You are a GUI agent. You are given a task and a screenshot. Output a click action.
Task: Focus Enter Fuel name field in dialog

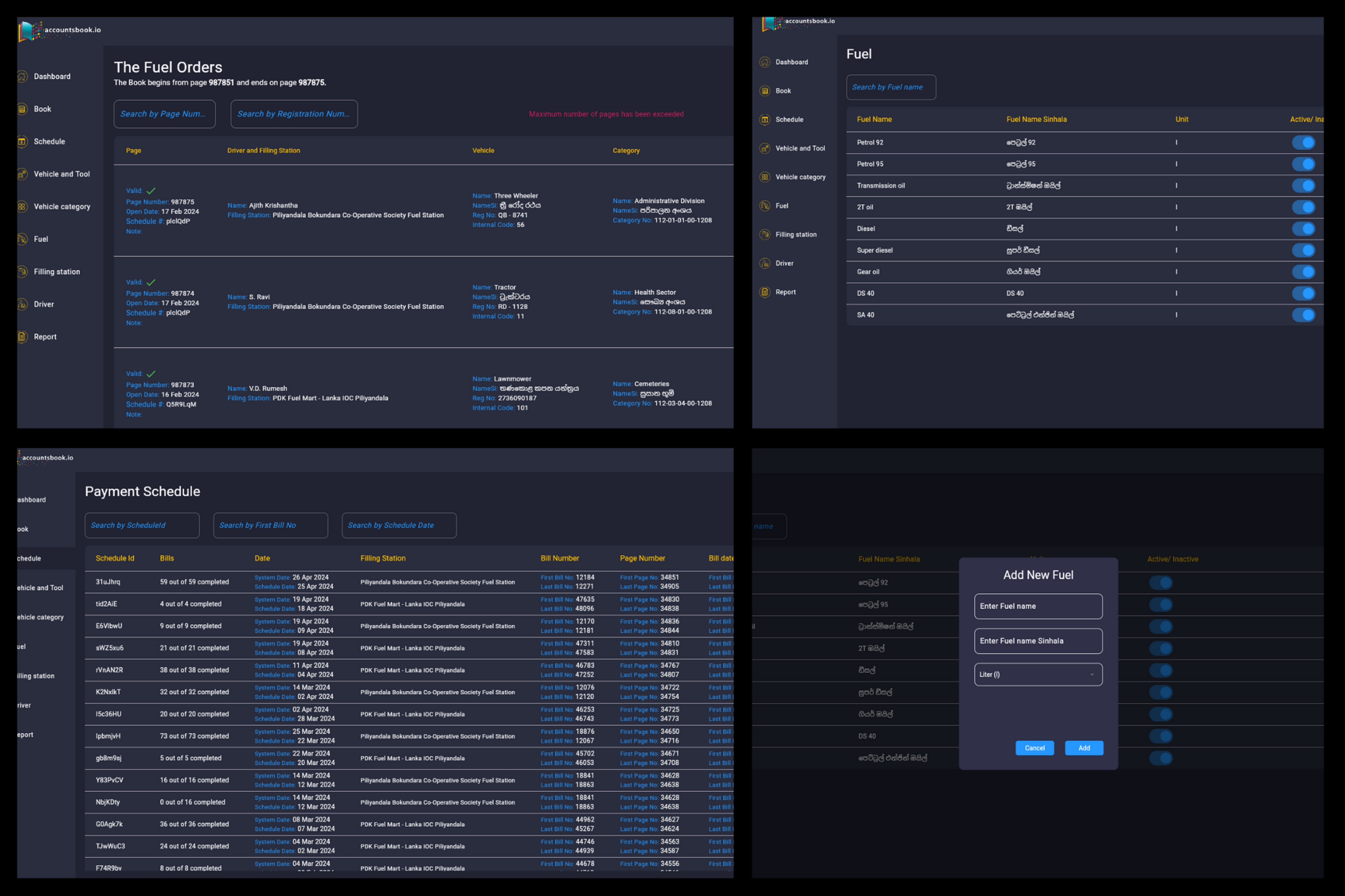click(1038, 606)
